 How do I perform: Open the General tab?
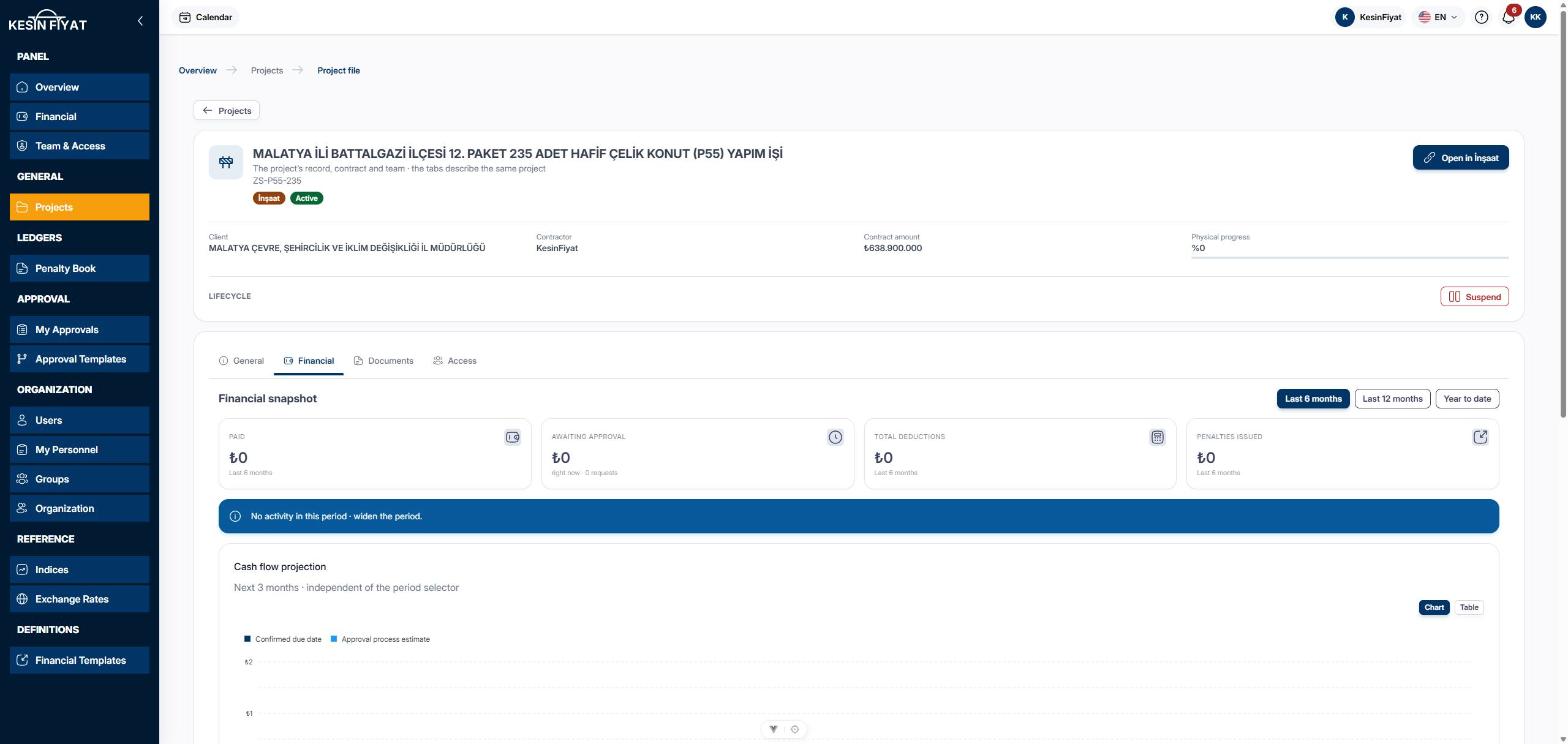tap(241, 361)
